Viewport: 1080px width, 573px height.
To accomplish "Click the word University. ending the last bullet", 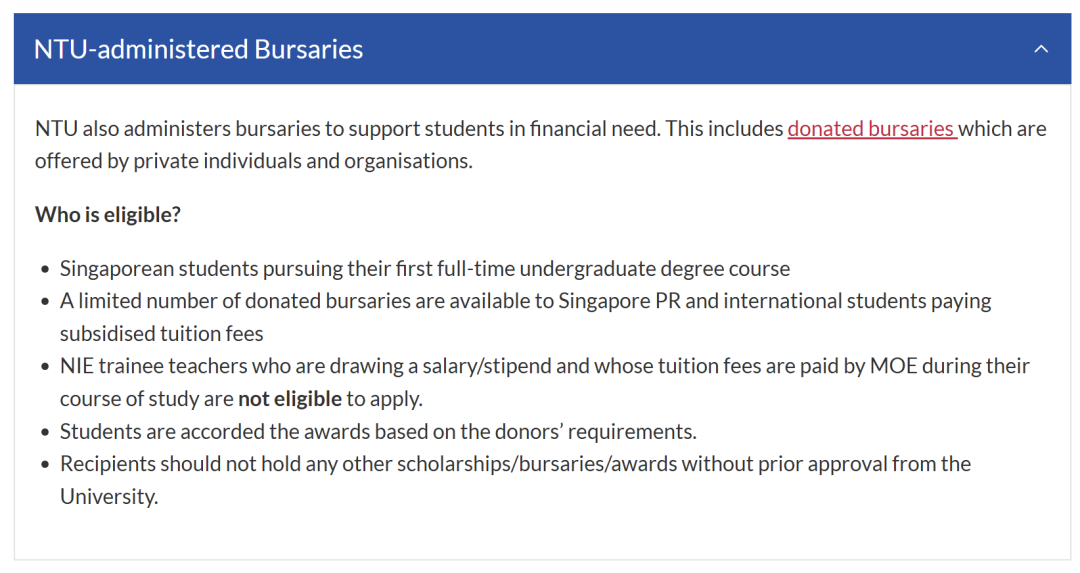I will (109, 497).
